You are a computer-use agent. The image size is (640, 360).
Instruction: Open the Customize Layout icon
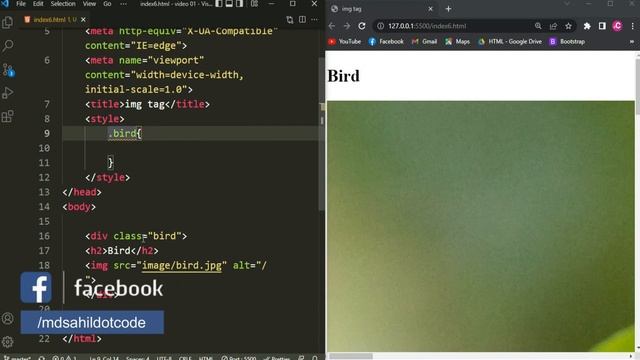point(255,4)
